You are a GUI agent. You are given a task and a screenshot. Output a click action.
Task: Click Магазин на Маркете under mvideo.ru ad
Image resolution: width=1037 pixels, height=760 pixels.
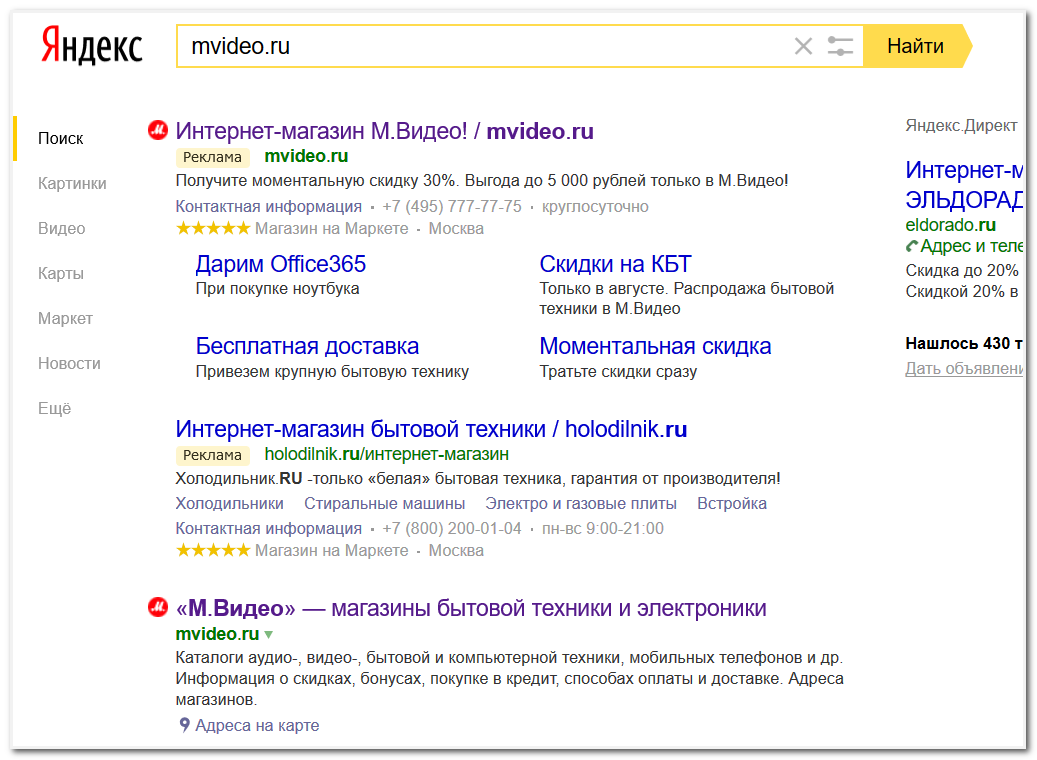click(332, 228)
